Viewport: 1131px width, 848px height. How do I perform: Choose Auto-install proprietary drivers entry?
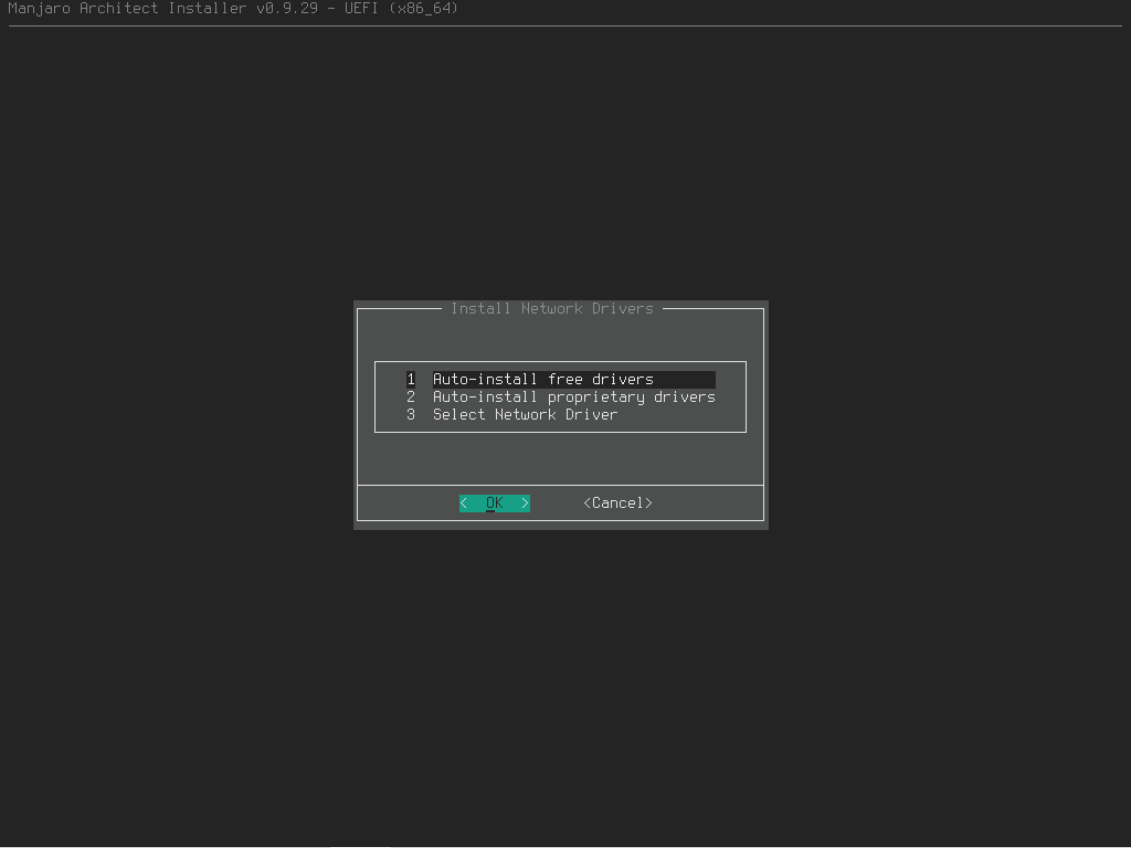(573, 397)
